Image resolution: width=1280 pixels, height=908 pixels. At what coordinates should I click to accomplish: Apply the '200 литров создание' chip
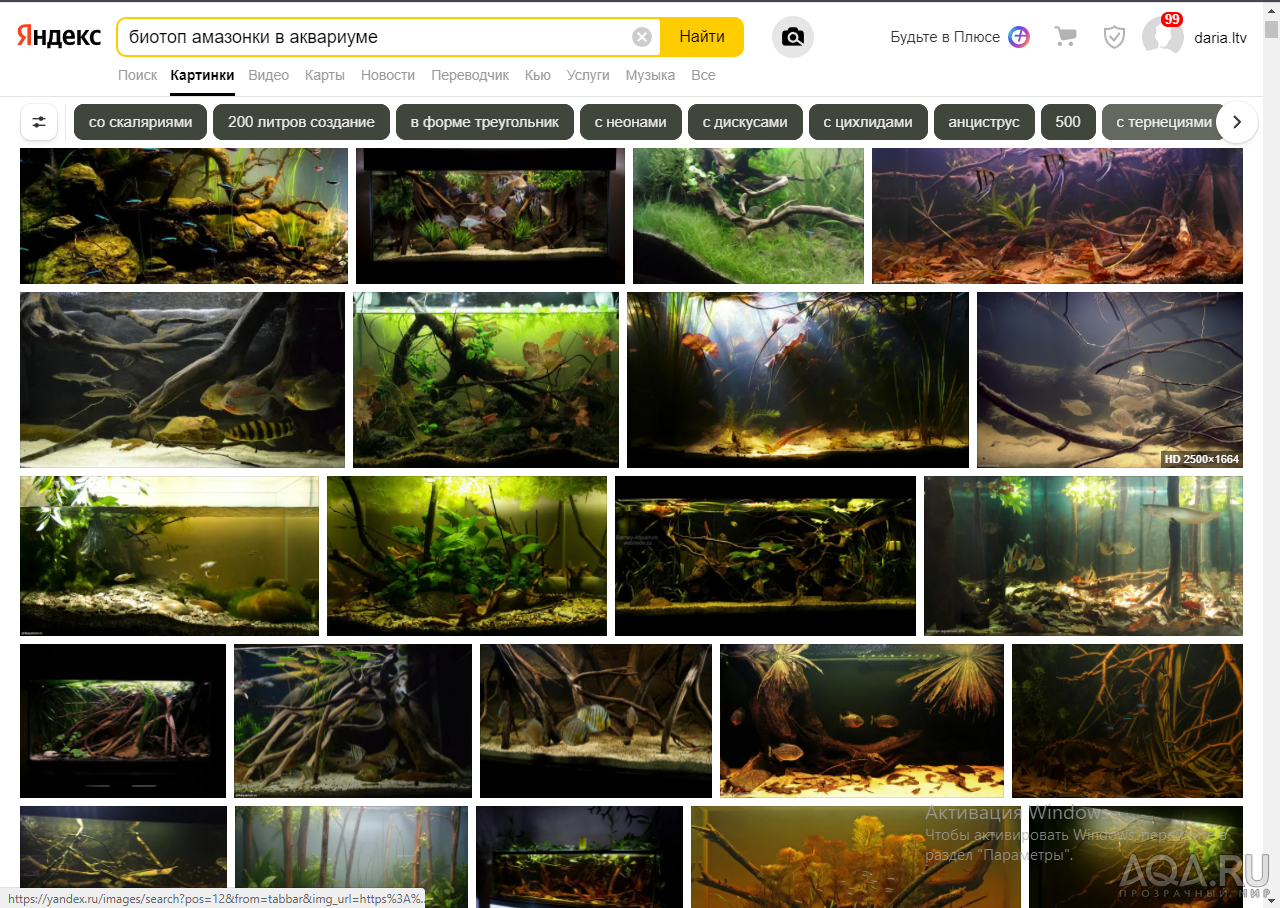(301, 122)
